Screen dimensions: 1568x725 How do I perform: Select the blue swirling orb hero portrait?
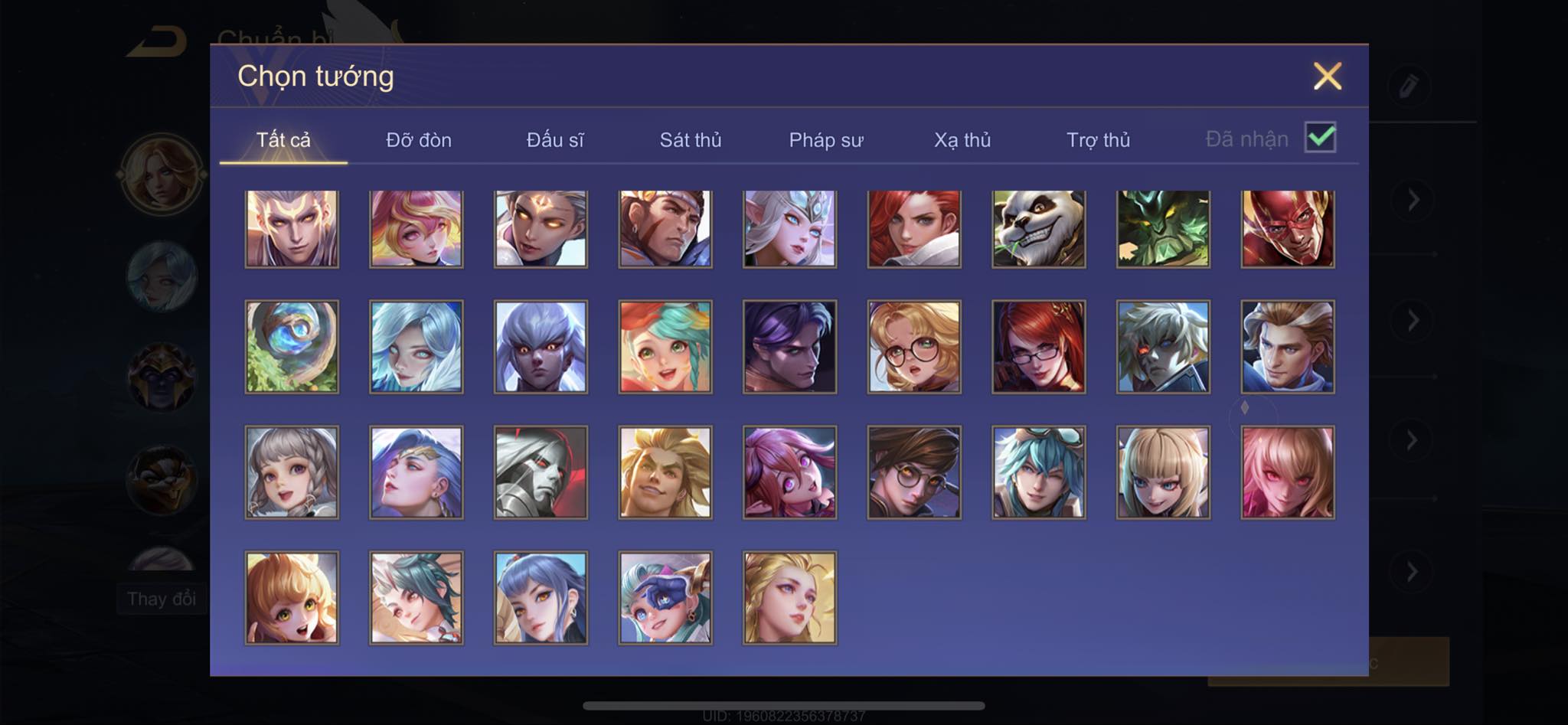point(292,347)
